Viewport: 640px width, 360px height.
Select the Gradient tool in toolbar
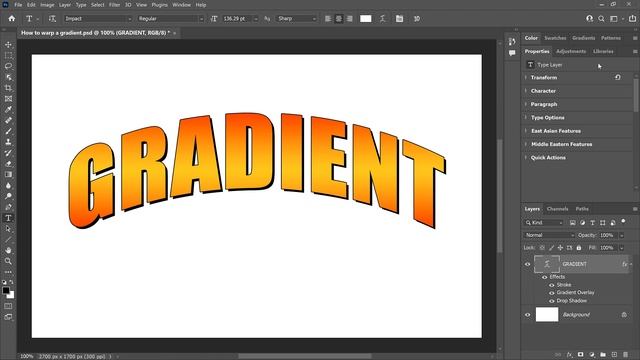[x=8, y=174]
